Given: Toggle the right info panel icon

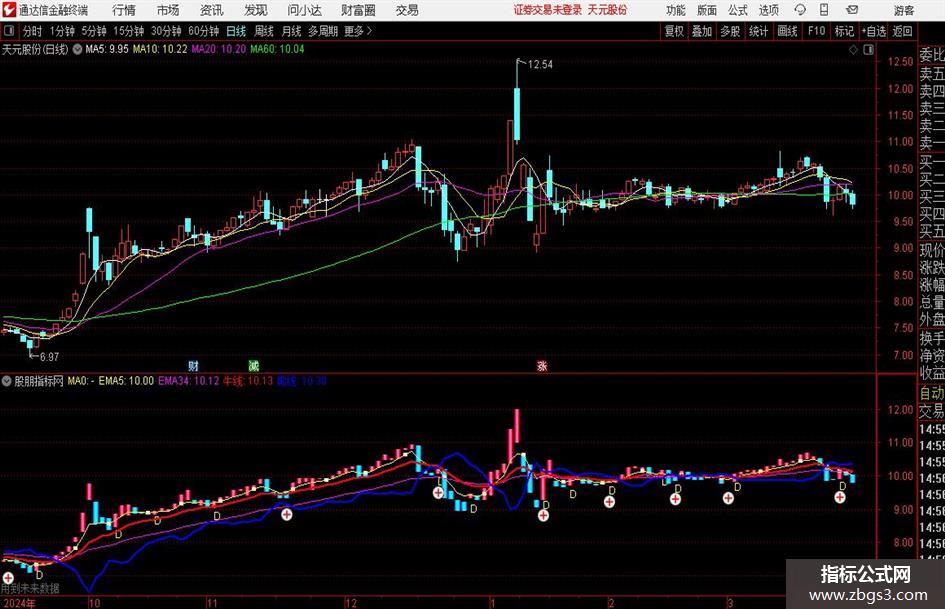Looking at the screenshot, I should (868, 50).
